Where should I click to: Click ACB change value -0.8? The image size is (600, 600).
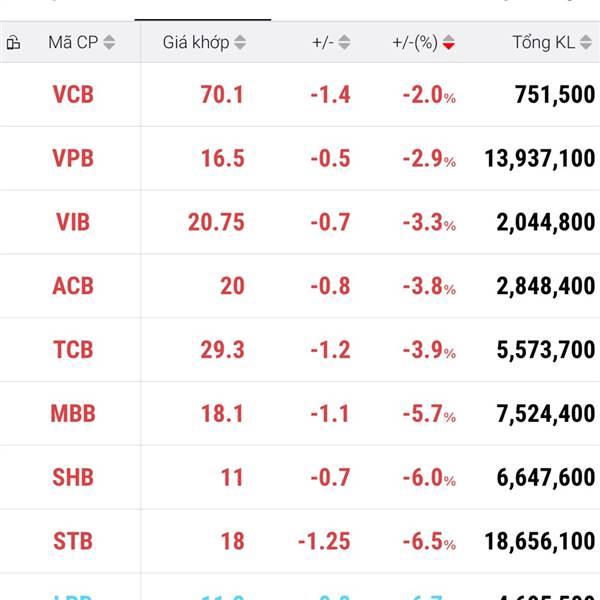[330, 286]
